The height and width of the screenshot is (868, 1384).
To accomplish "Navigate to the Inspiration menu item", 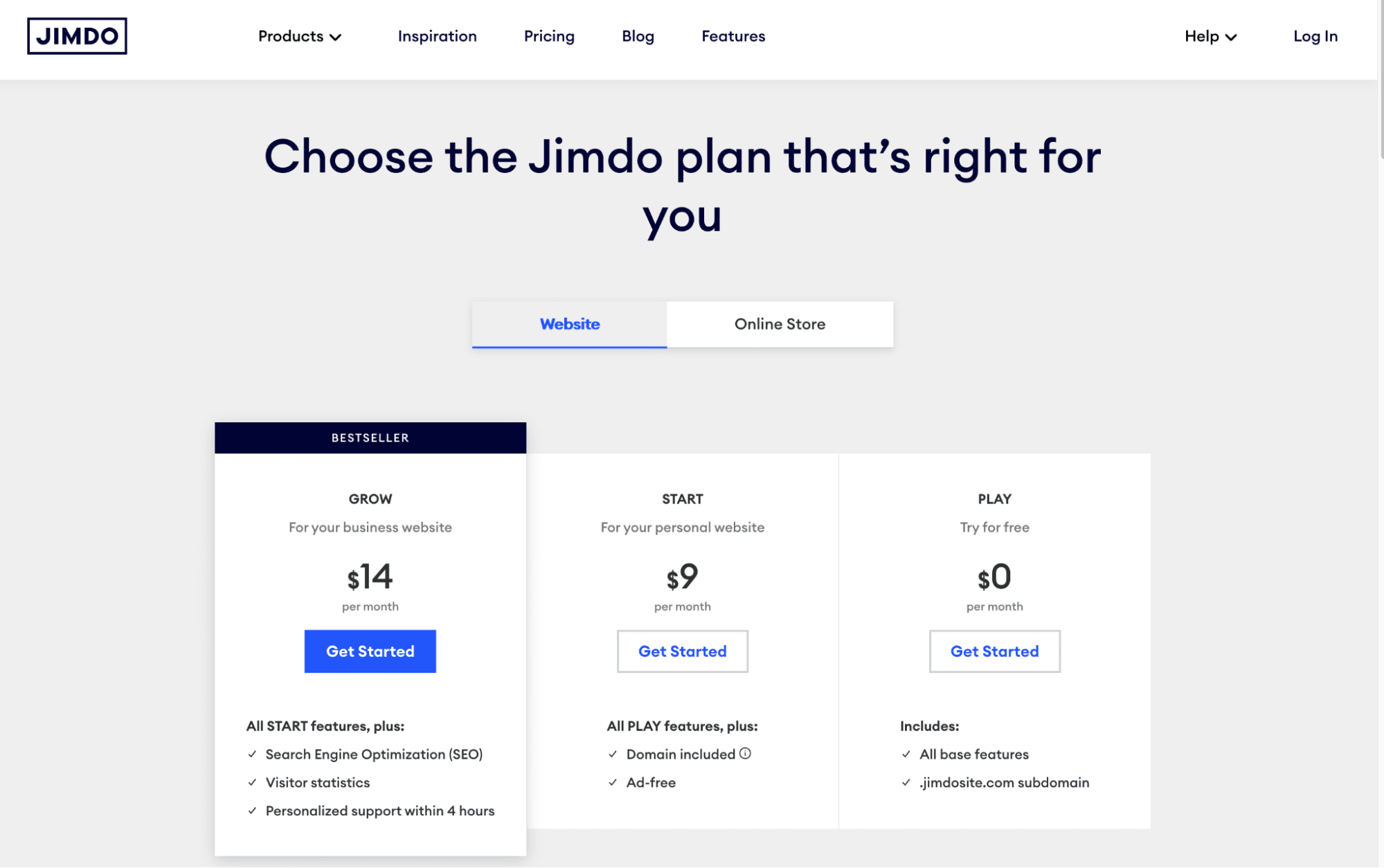I will click(x=437, y=36).
